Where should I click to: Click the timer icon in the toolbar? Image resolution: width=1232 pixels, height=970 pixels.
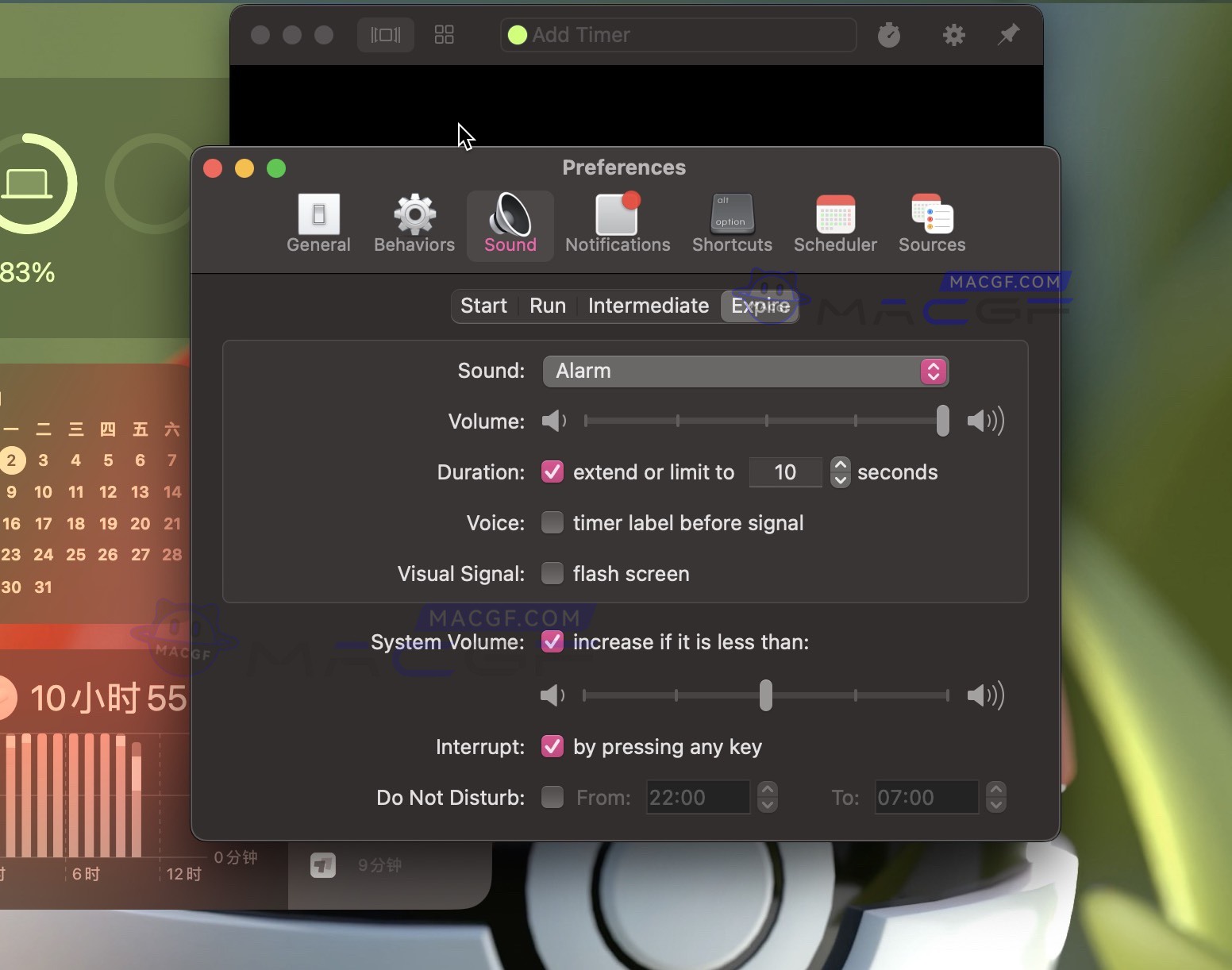[x=888, y=35]
